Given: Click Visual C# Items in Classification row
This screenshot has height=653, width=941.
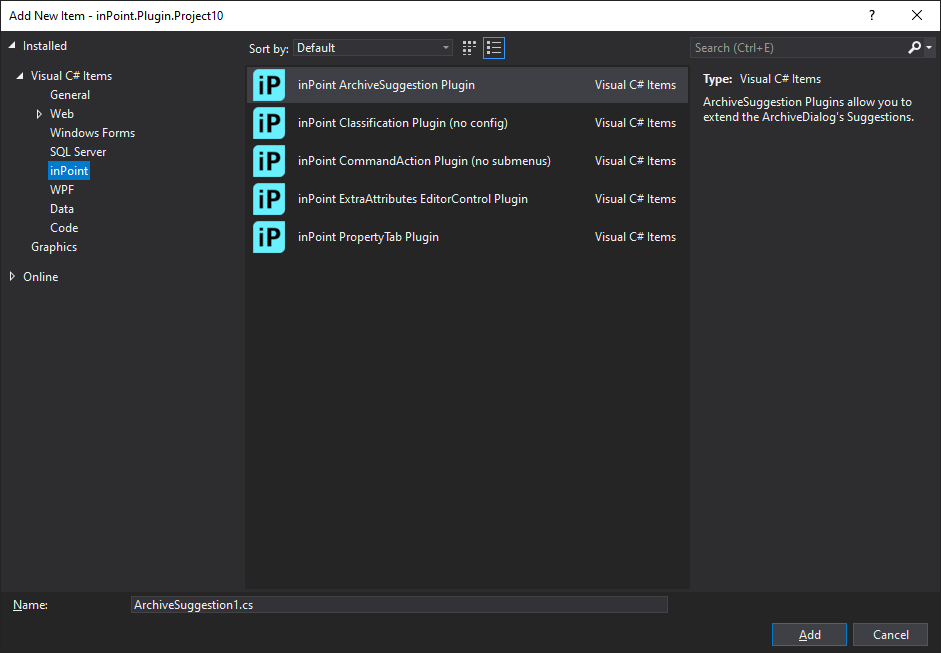Looking at the screenshot, I should 636,122.
